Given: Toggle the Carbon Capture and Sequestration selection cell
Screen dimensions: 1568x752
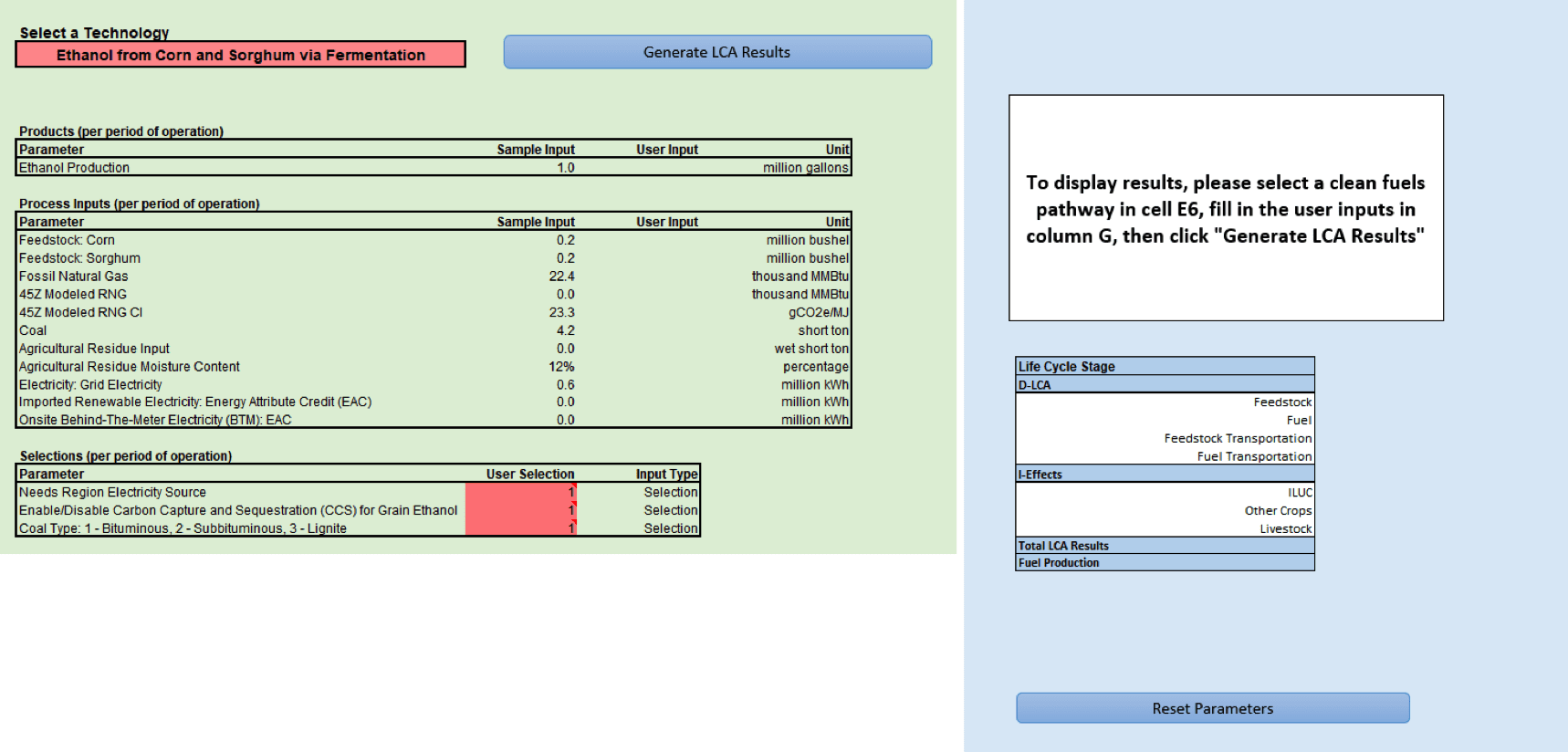Looking at the screenshot, I should (x=520, y=510).
